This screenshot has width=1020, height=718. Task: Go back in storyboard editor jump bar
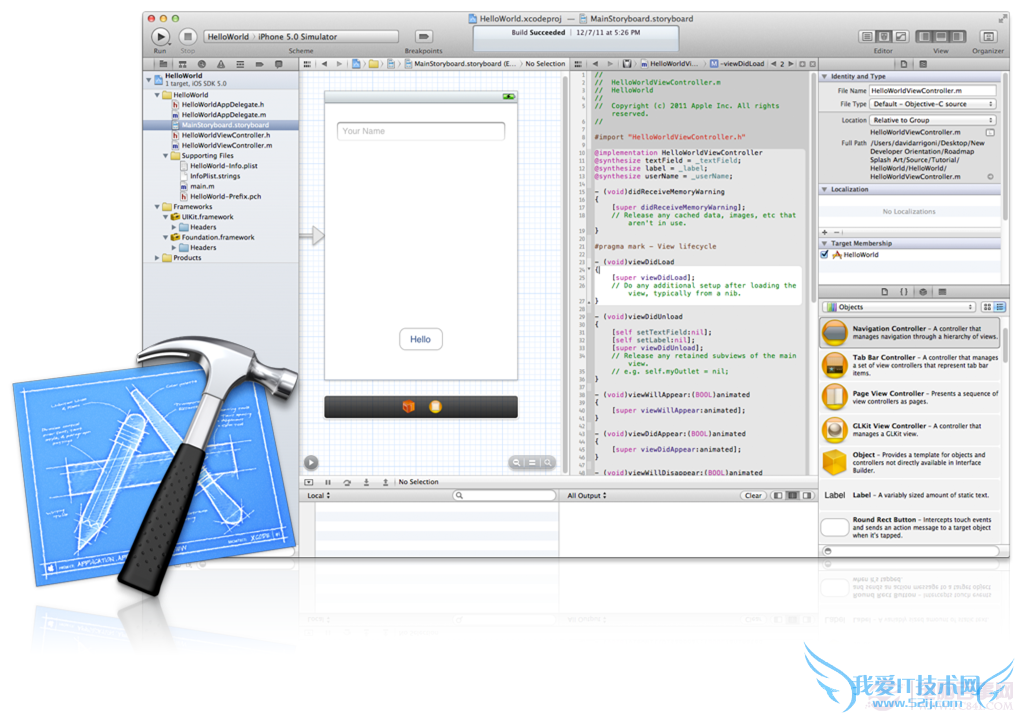point(325,64)
